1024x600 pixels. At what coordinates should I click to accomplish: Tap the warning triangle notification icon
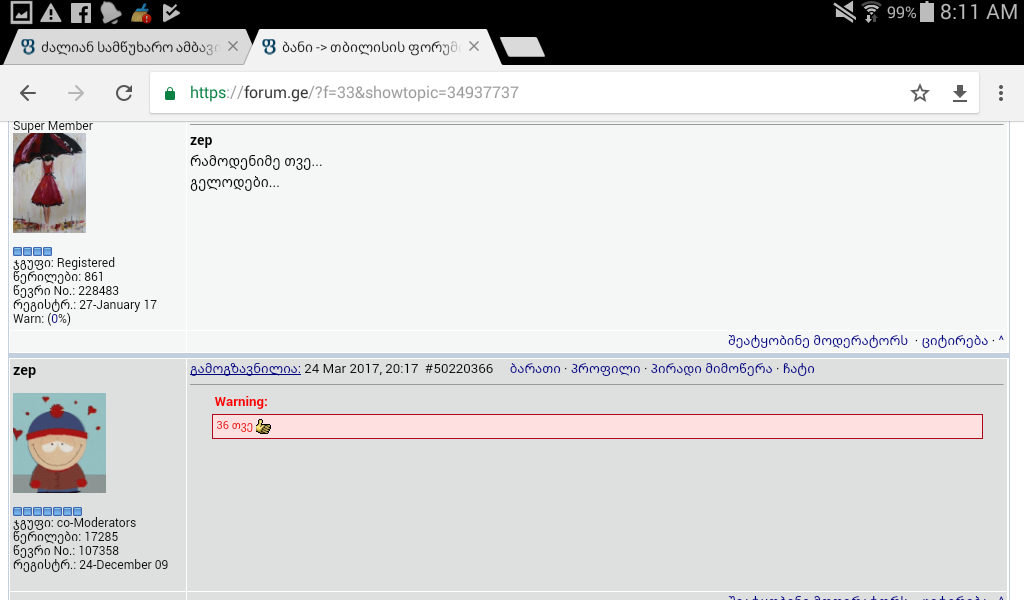[51, 12]
